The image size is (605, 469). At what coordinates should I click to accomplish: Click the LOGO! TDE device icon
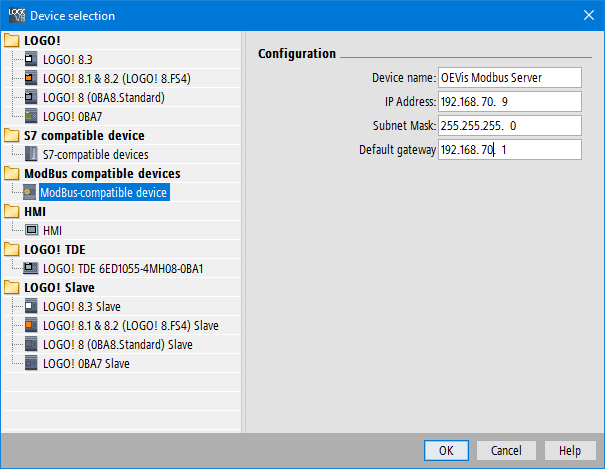(x=30, y=269)
